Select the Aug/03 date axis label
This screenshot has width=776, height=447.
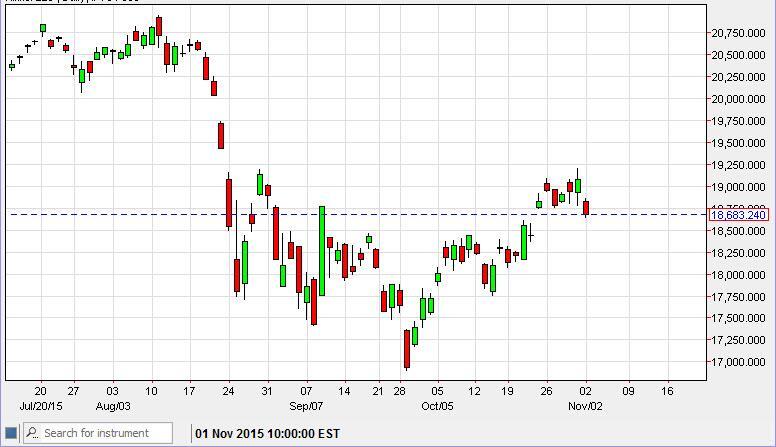[x=110, y=406]
